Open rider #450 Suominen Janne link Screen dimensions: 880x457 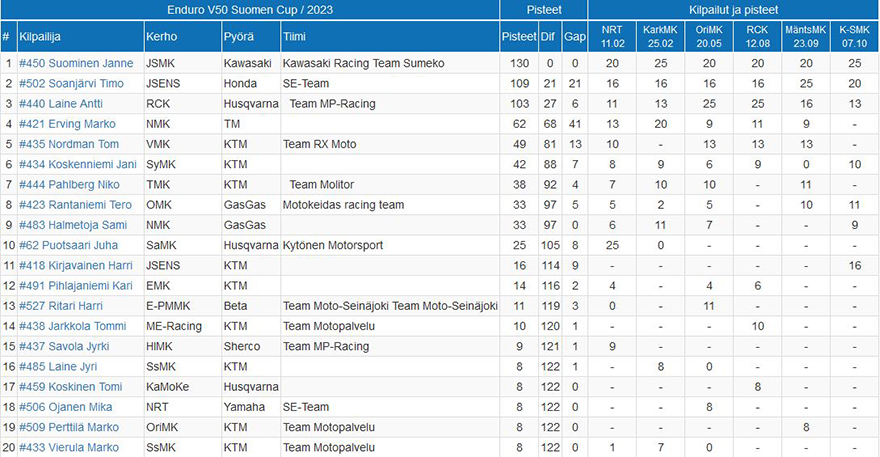(76, 63)
